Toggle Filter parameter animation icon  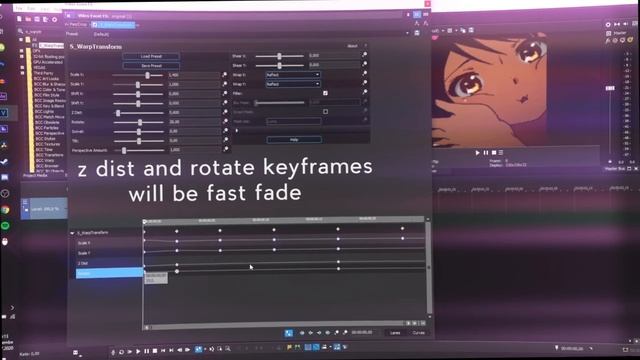(x=364, y=93)
